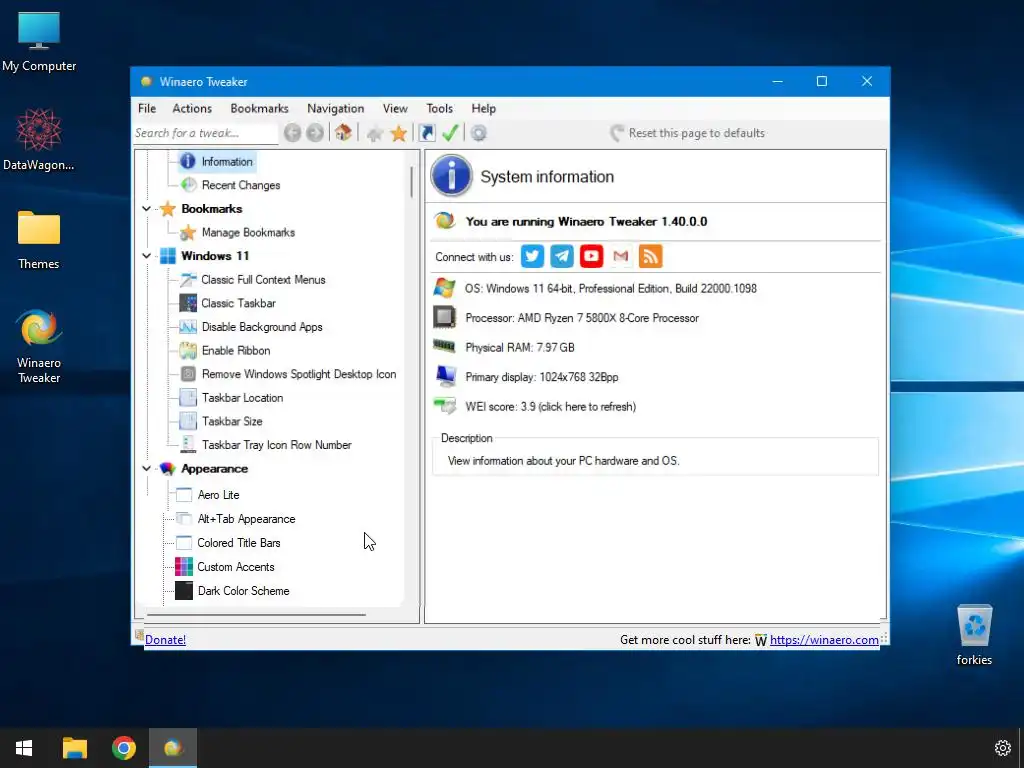Screen dimensions: 1024x768
Task: Open the Actions menu
Action: pos(192,108)
